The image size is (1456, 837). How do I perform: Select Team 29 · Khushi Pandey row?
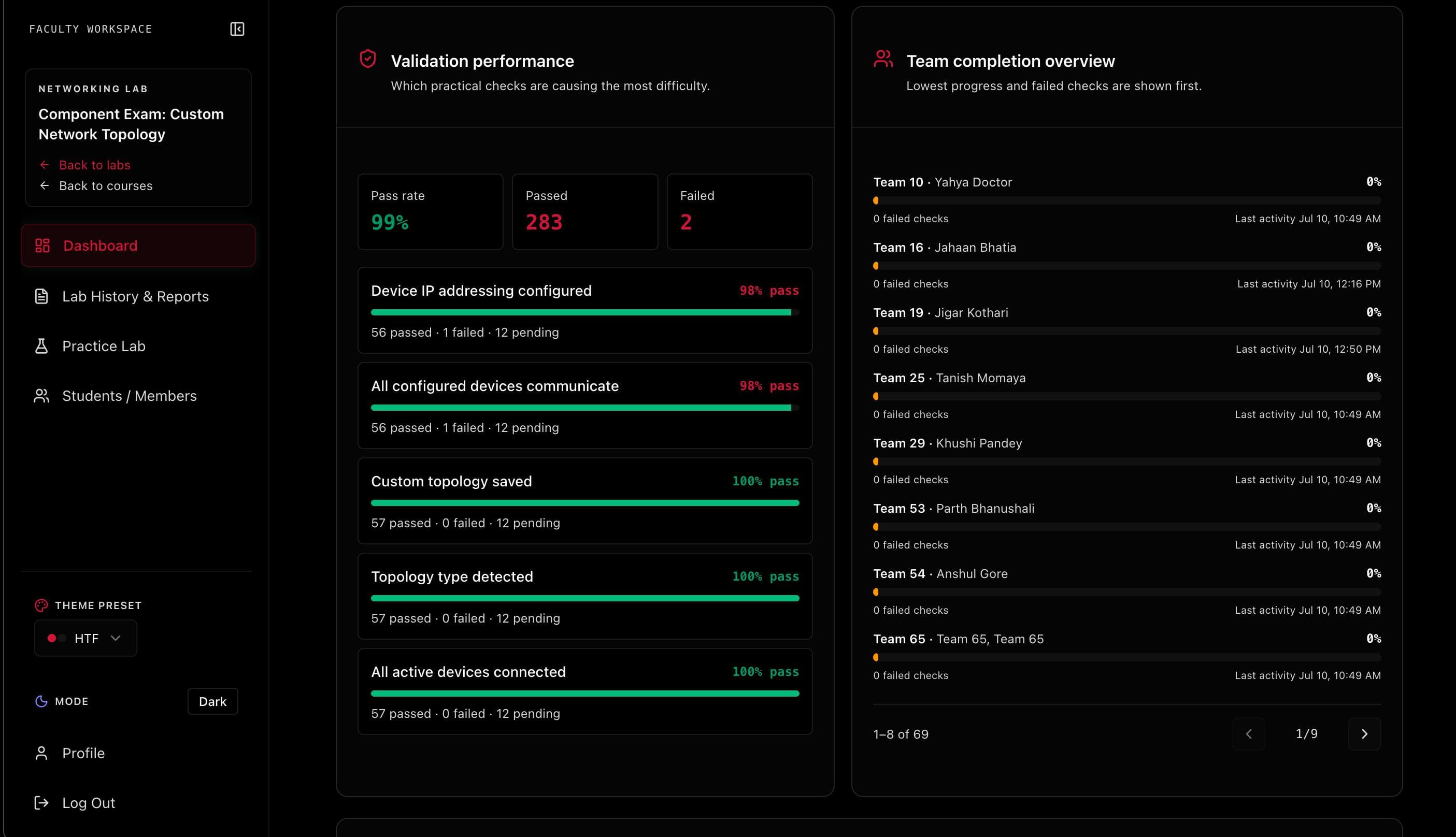coord(1127,461)
